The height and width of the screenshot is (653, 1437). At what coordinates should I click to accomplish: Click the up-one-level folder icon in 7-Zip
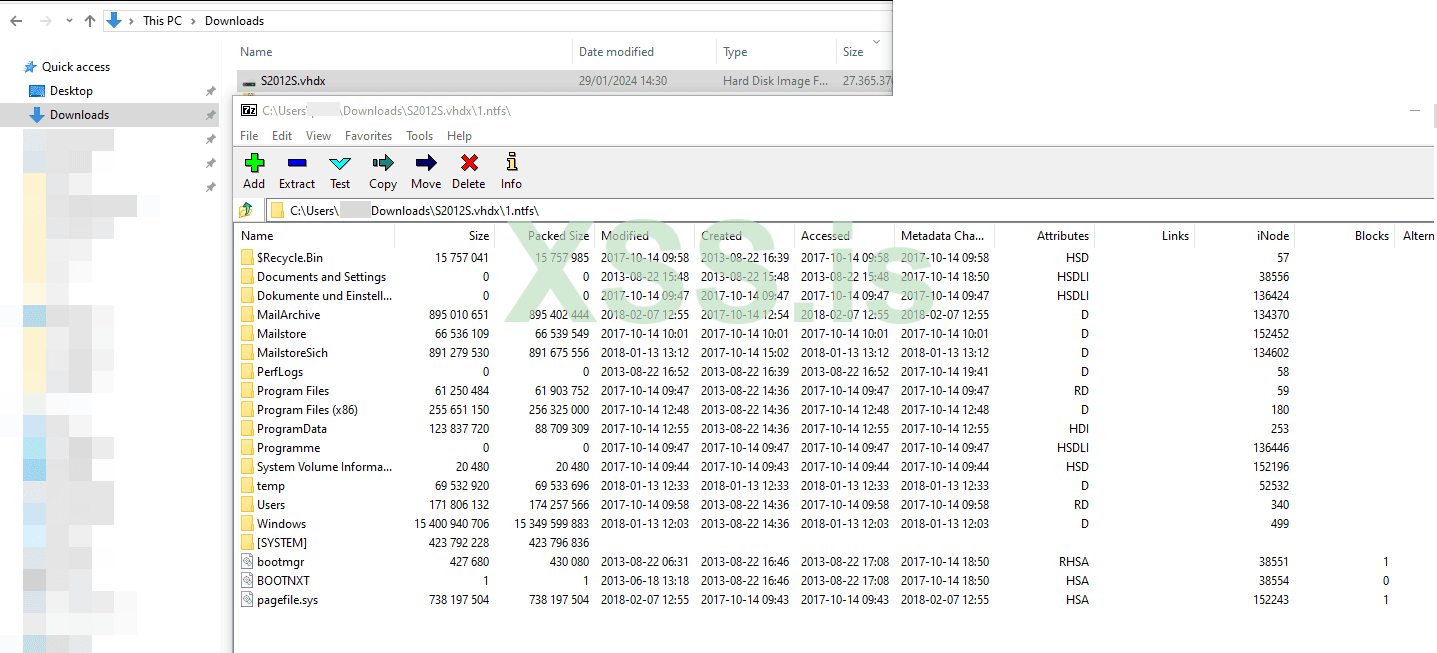[x=245, y=209]
